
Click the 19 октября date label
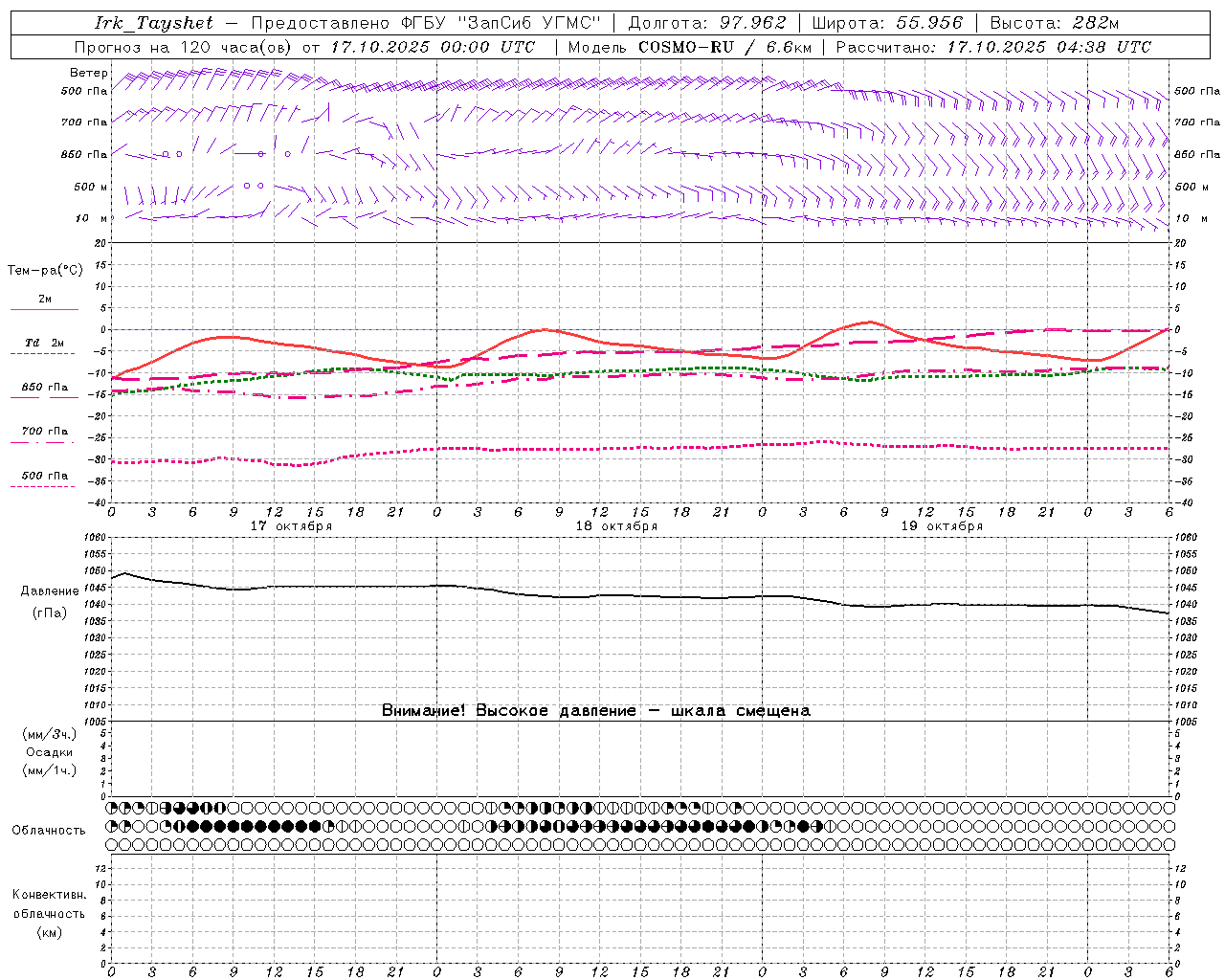click(x=942, y=526)
